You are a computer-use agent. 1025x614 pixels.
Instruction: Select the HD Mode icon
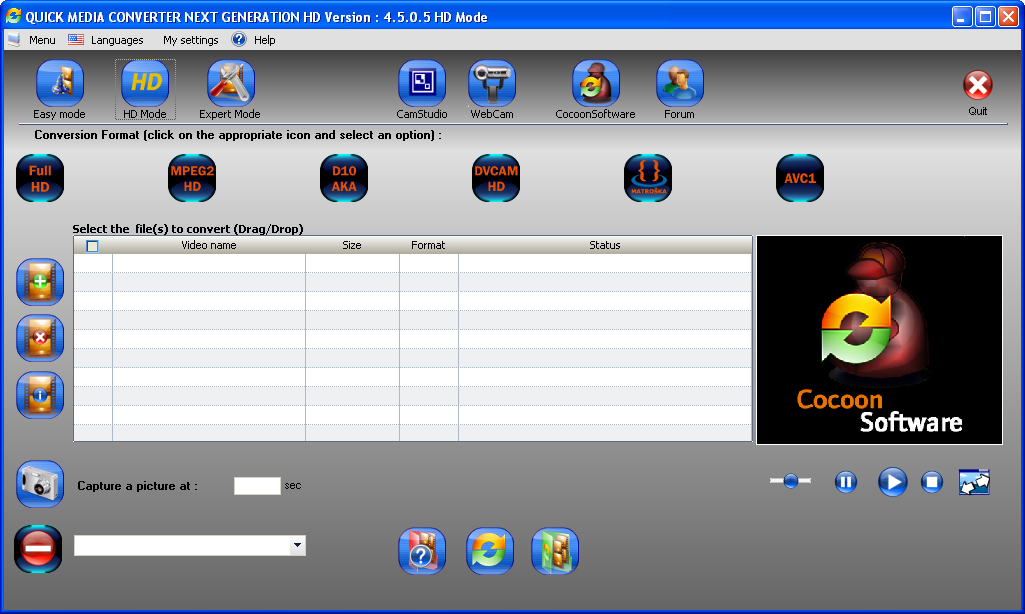tap(145, 83)
